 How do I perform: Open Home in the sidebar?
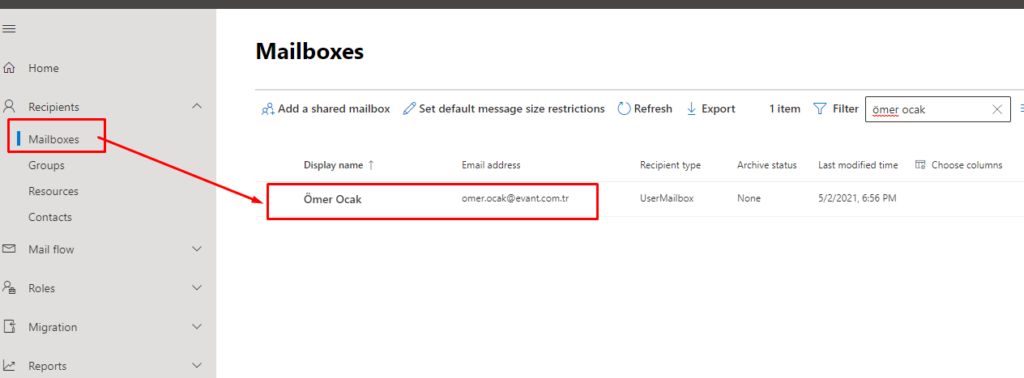coord(44,68)
